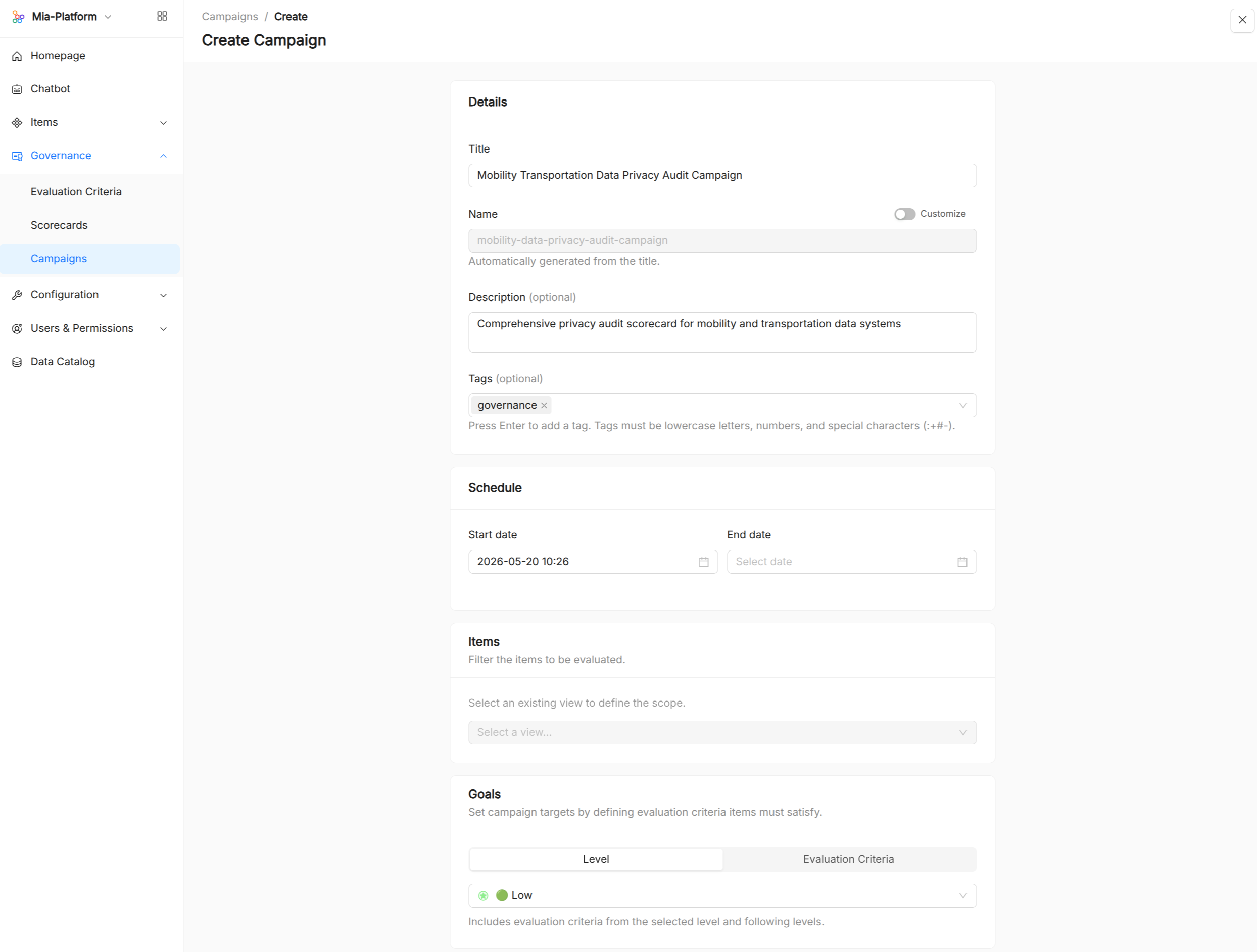Close the Create Campaign page
The height and width of the screenshot is (952, 1257).
point(1242,20)
